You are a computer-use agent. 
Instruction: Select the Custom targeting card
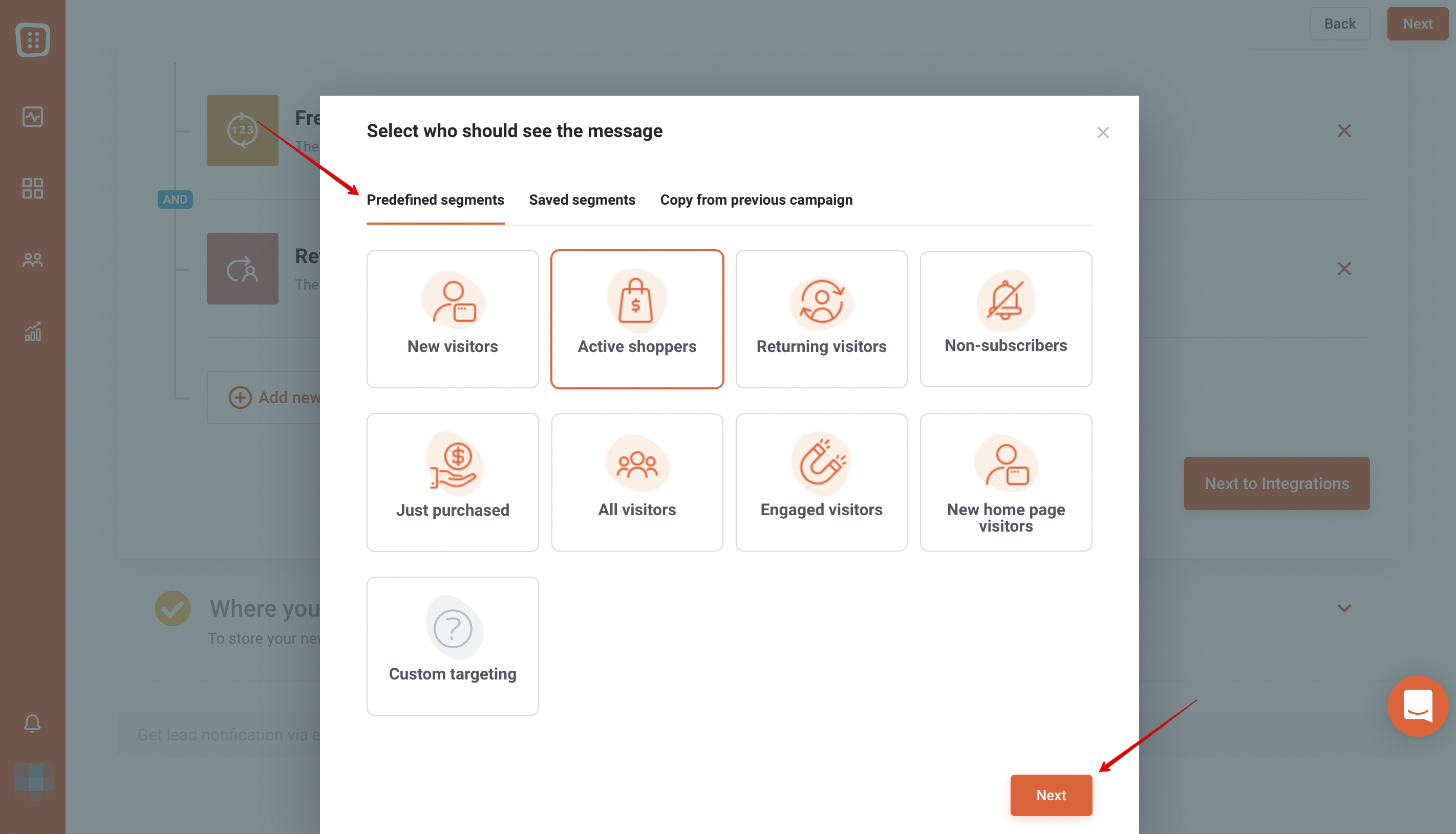(x=453, y=646)
